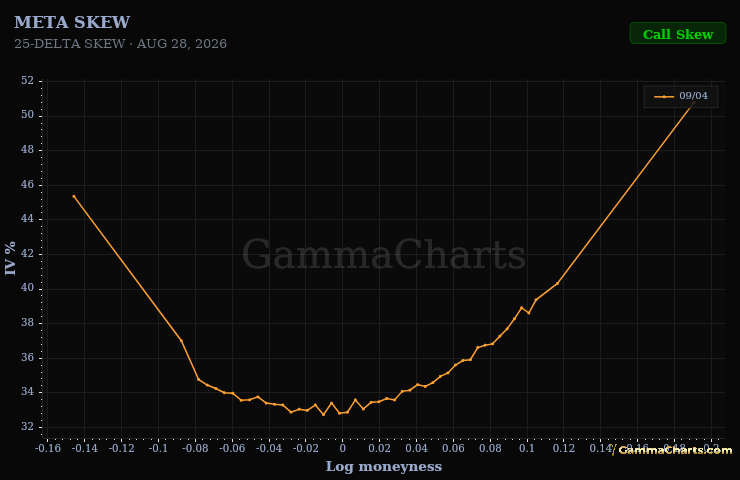Click the 36 tick label on IV axis
The width and height of the screenshot is (740, 480).
click(27, 358)
